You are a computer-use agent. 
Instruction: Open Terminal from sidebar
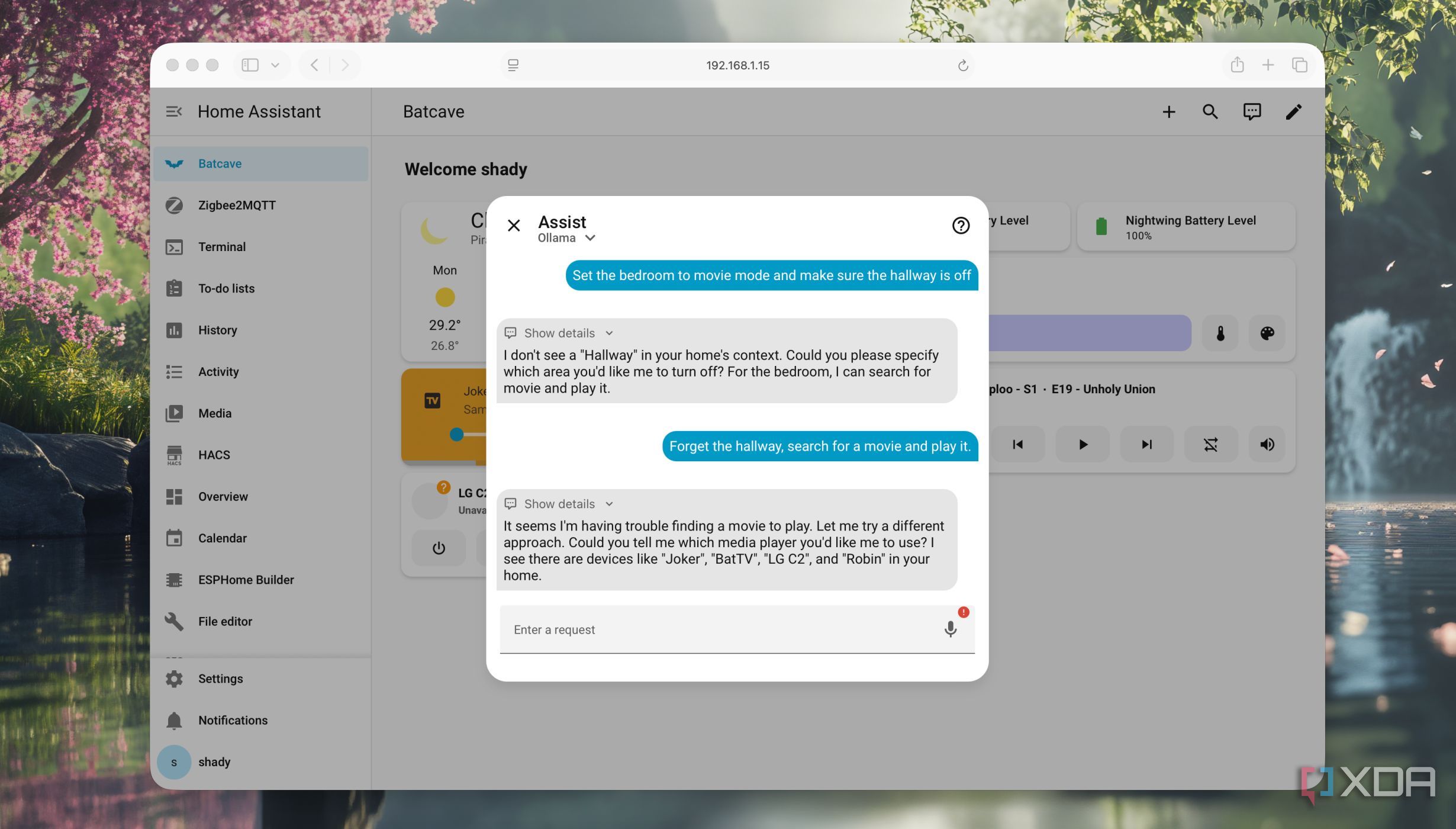point(261,246)
